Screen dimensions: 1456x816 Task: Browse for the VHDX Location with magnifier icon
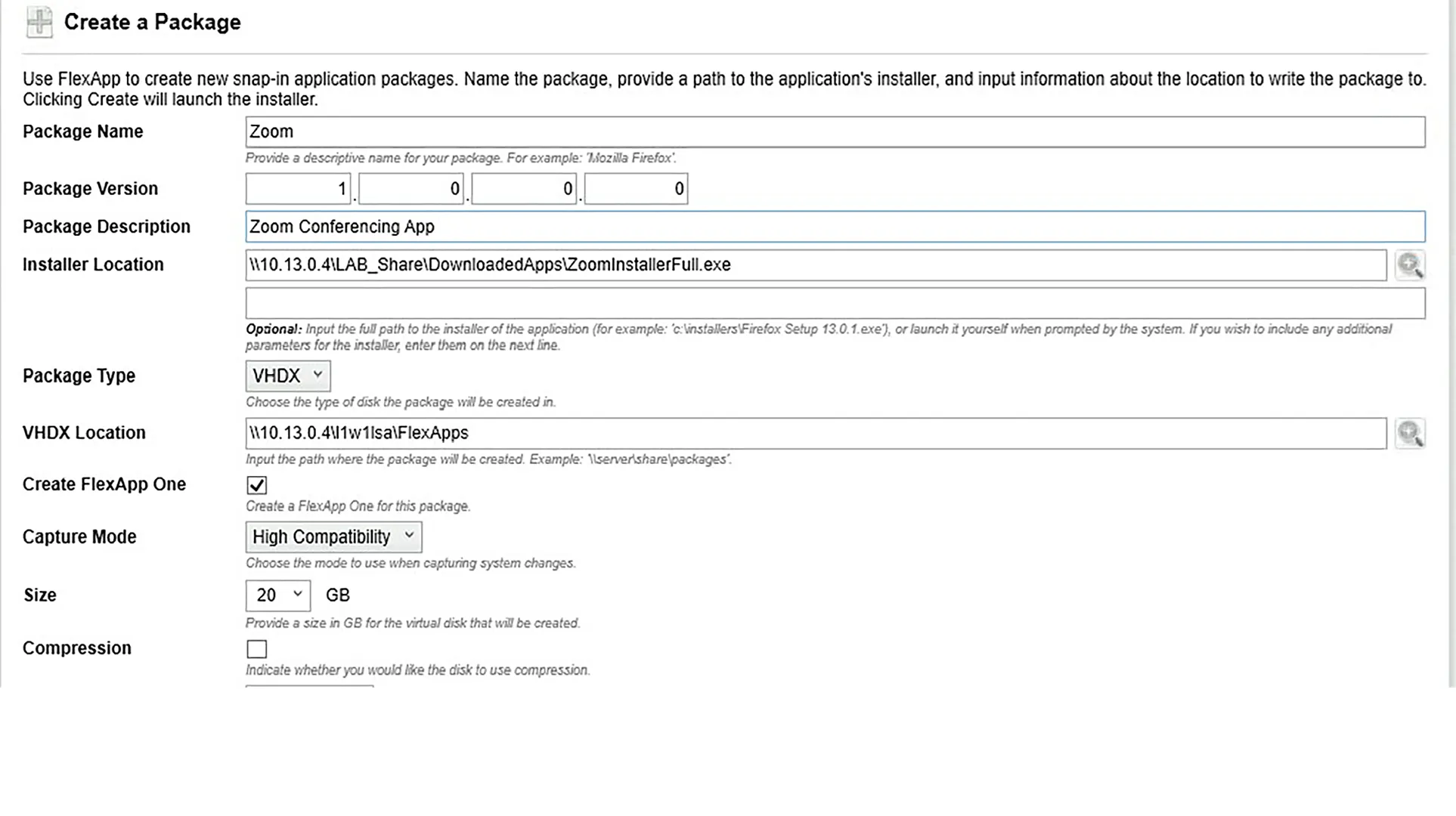[1410, 434]
